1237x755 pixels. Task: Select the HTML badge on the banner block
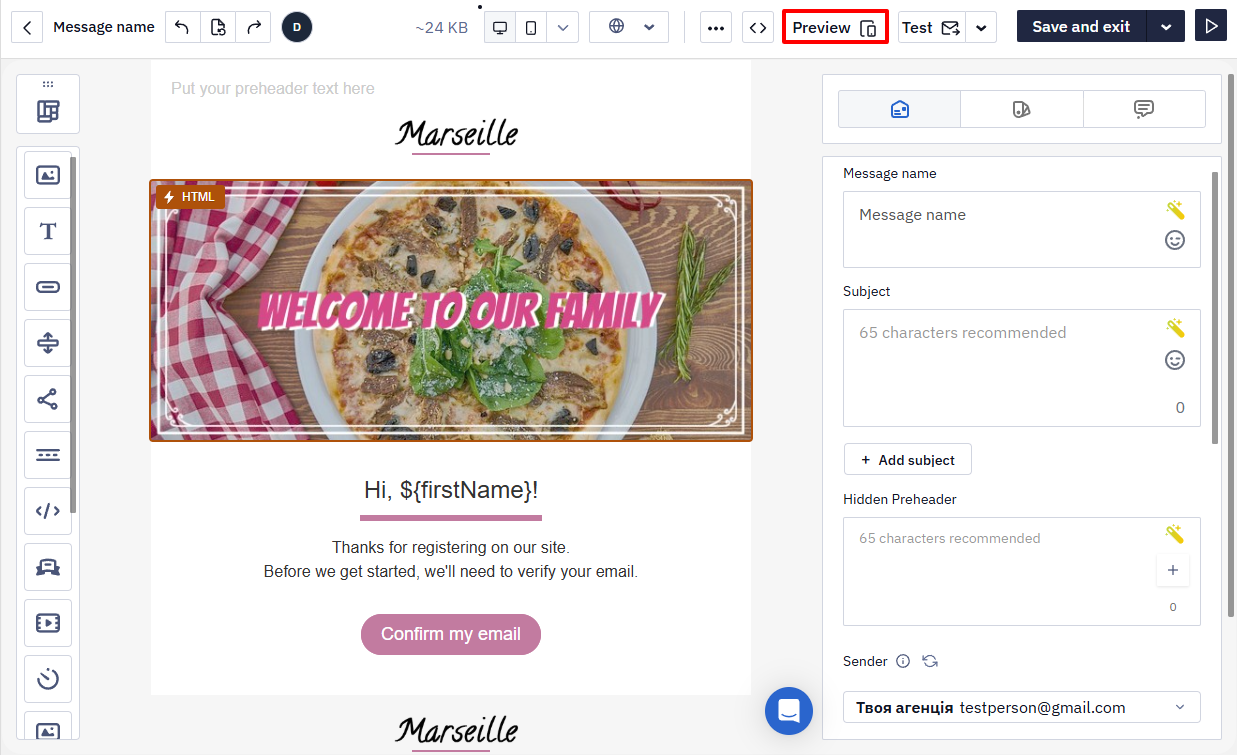190,197
